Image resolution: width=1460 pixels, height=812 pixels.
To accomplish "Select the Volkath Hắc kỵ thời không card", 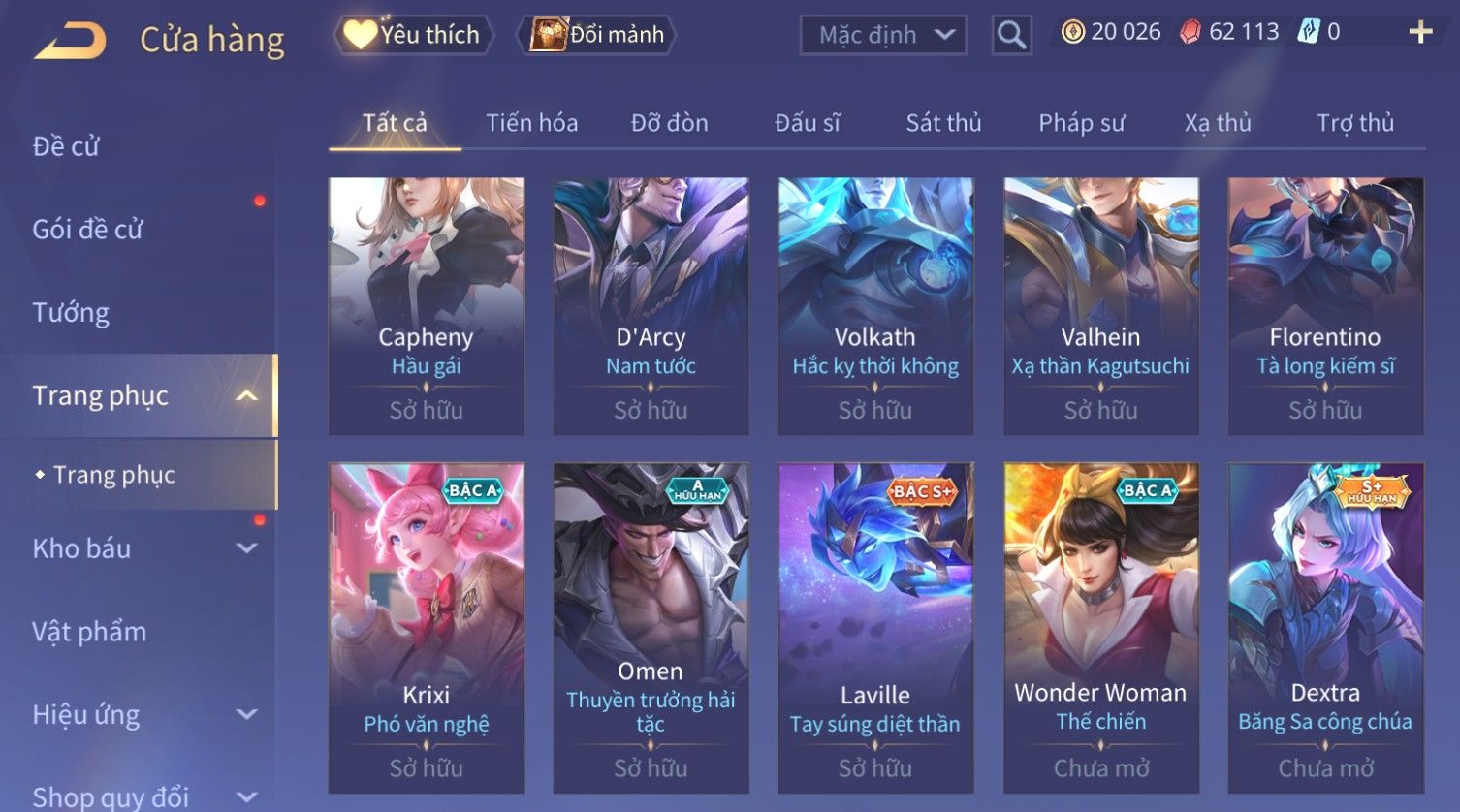I will point(875,306).
